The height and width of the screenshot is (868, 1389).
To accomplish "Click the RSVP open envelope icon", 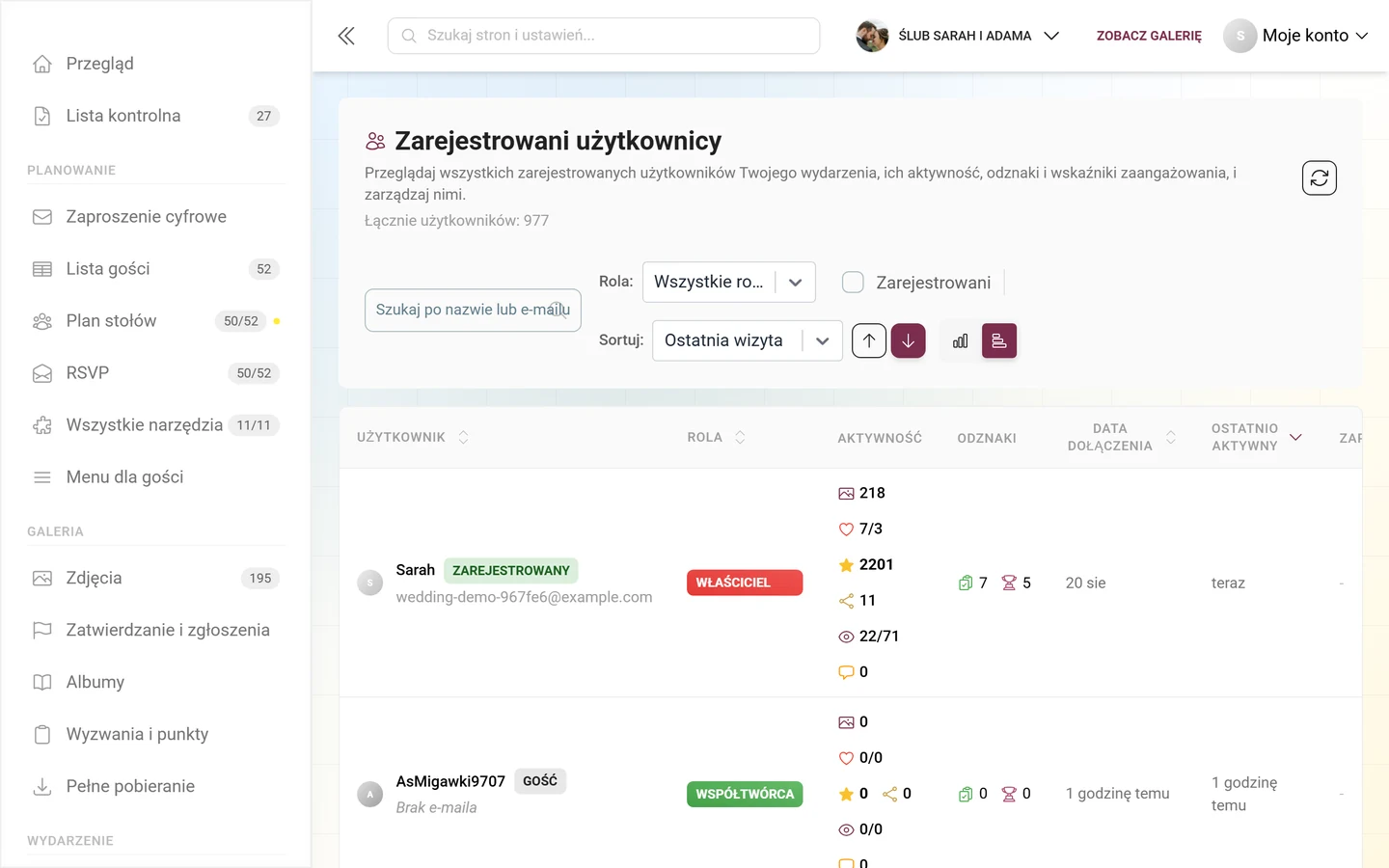I will click(42, 373).
